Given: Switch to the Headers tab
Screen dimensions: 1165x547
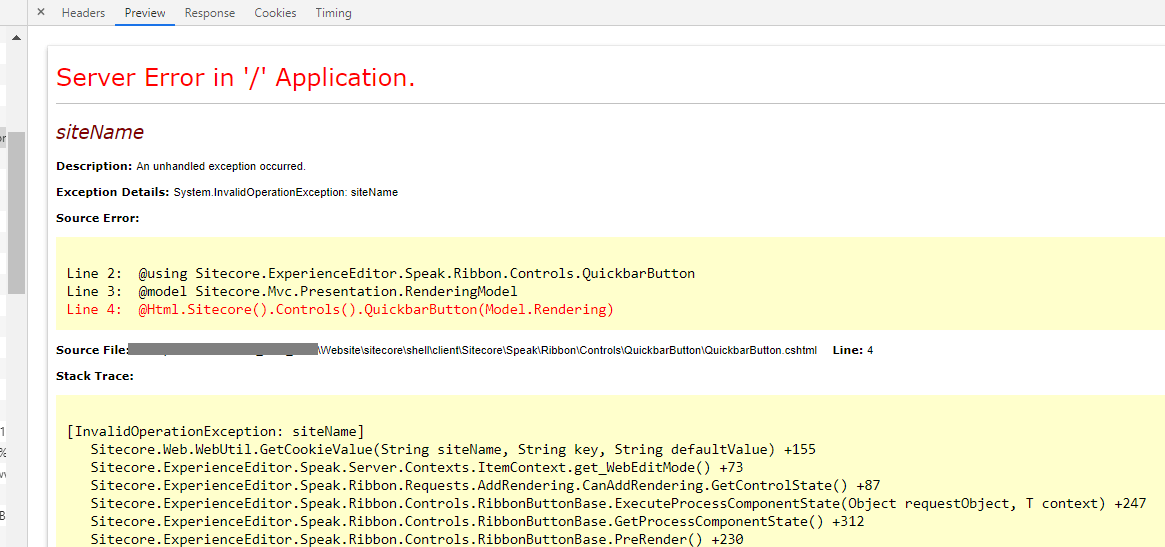Looking at the screenshot, I should click(83, 13).
